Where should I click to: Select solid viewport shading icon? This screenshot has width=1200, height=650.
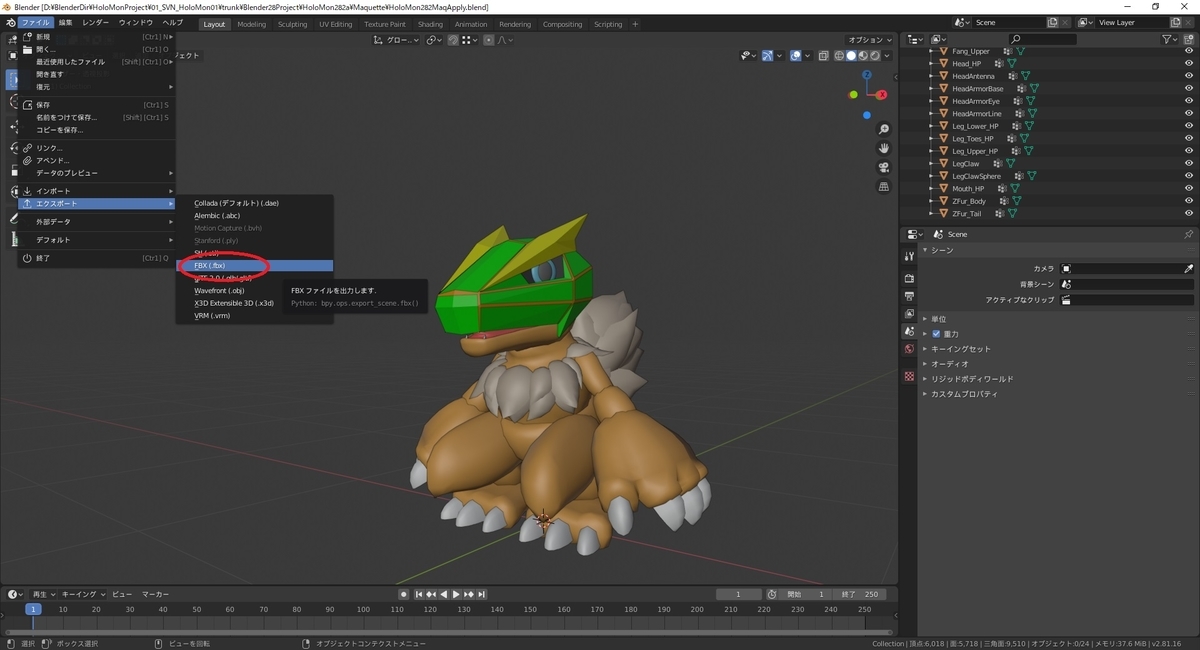[851, 56]
